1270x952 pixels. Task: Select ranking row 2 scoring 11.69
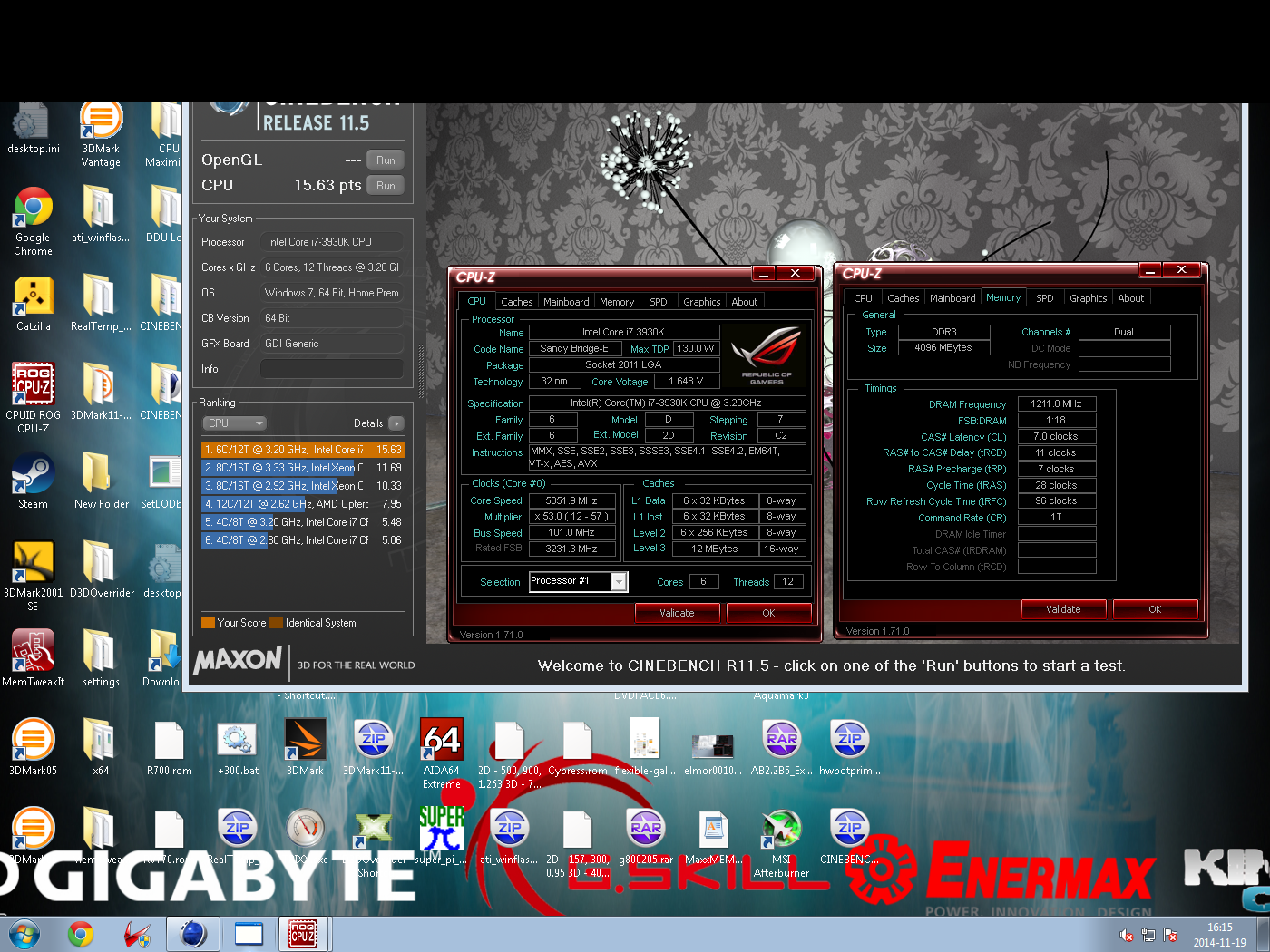[x=303, y=468]
